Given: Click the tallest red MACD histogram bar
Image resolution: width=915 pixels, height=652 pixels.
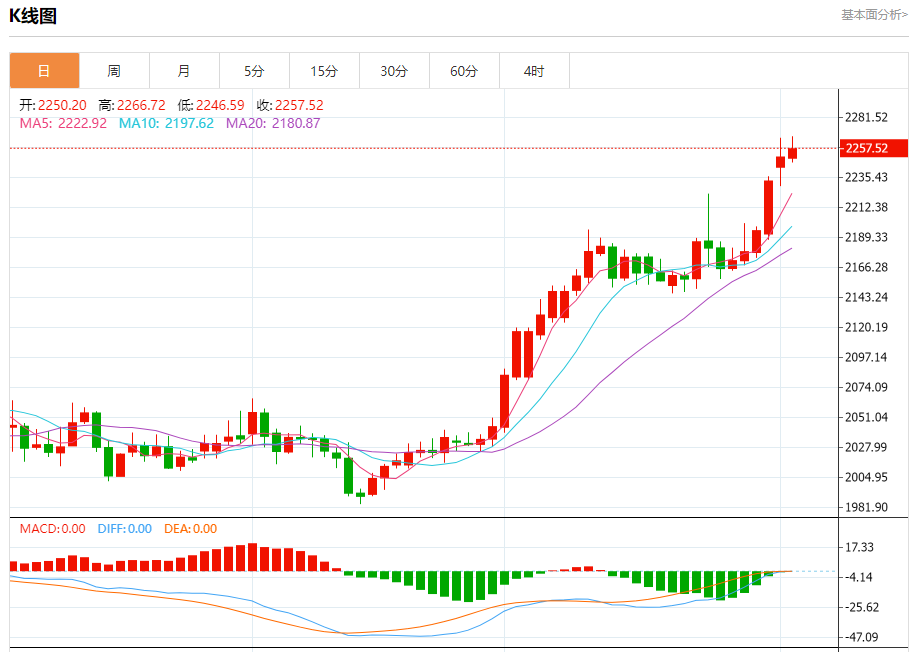Looking at the screenshot, I should (253, 557).
